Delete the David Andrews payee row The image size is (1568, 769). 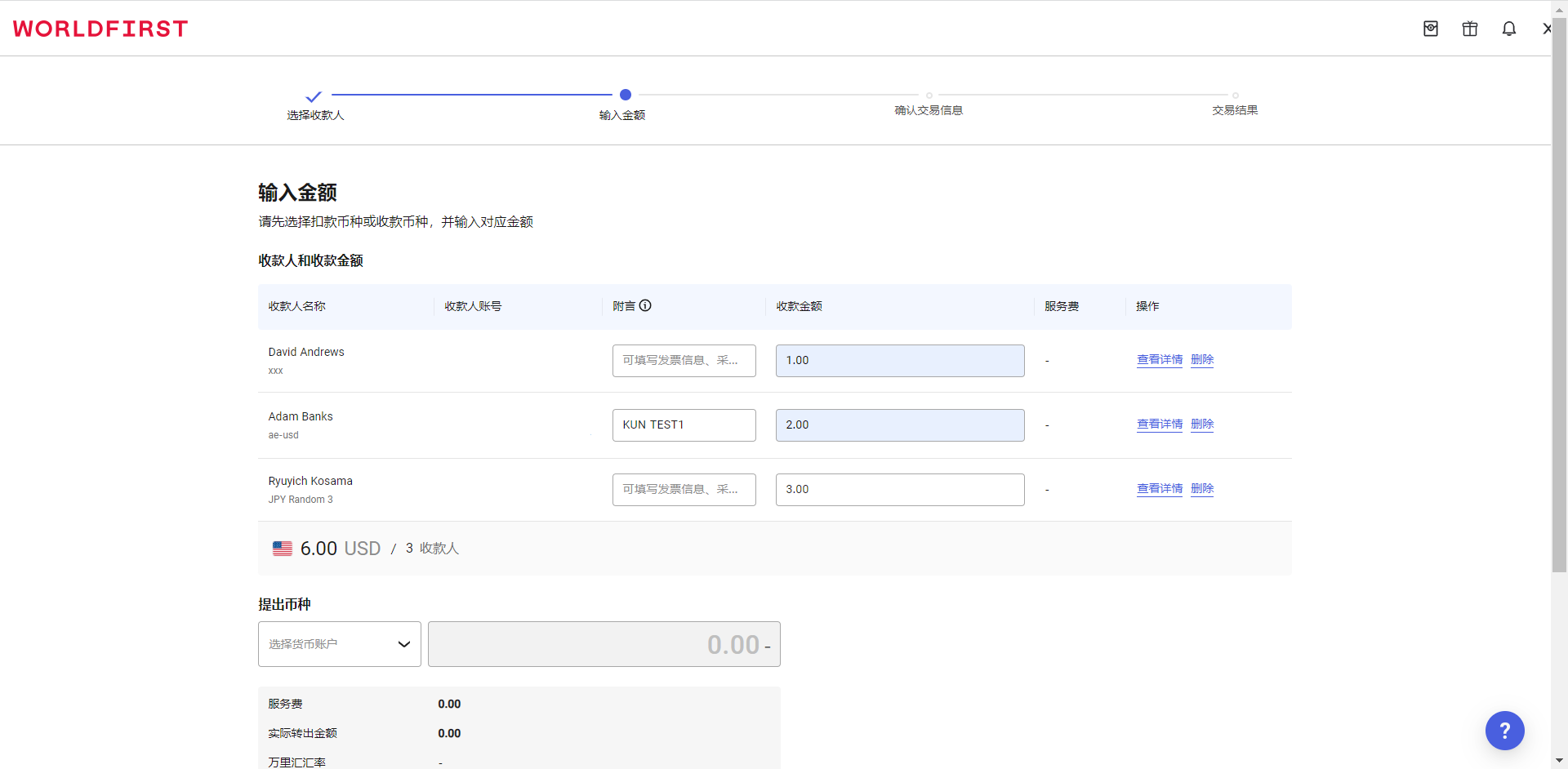1202,359
